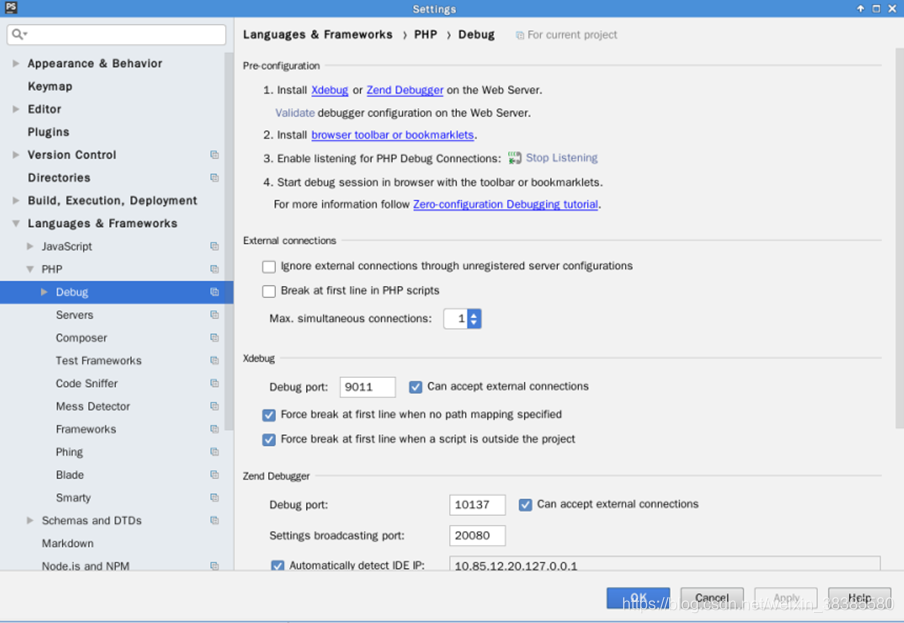Click the settings search field

[x=116, y=35]
